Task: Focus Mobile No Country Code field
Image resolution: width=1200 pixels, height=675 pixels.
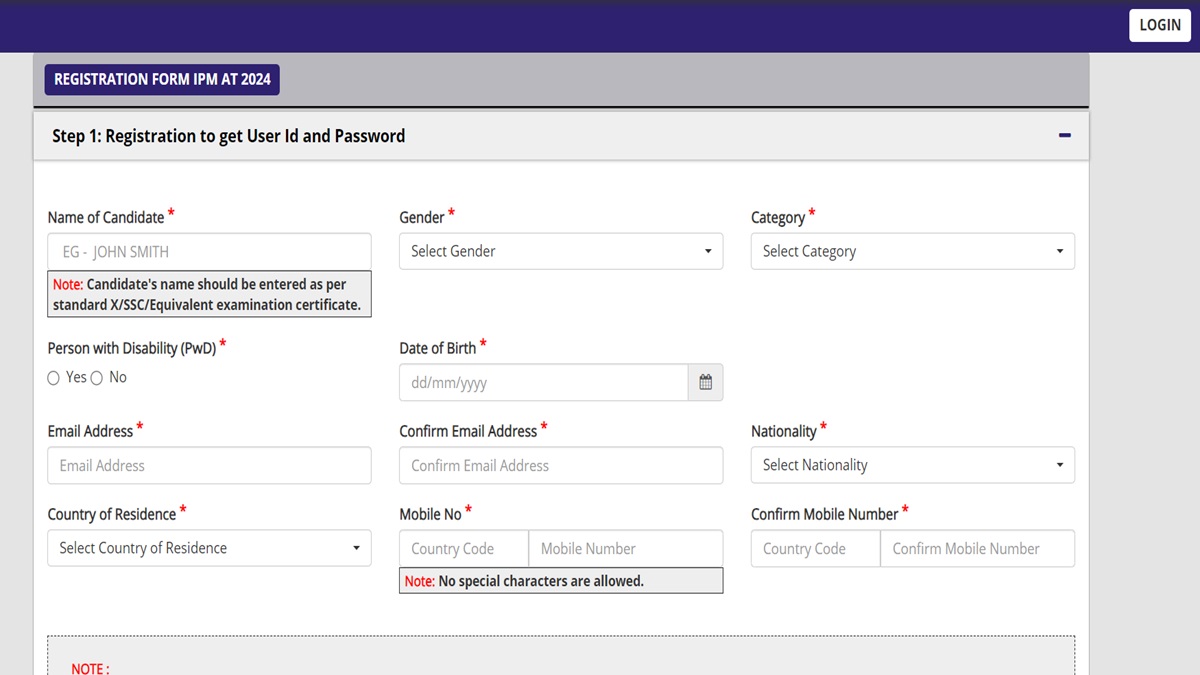Action: pos(464,548)
